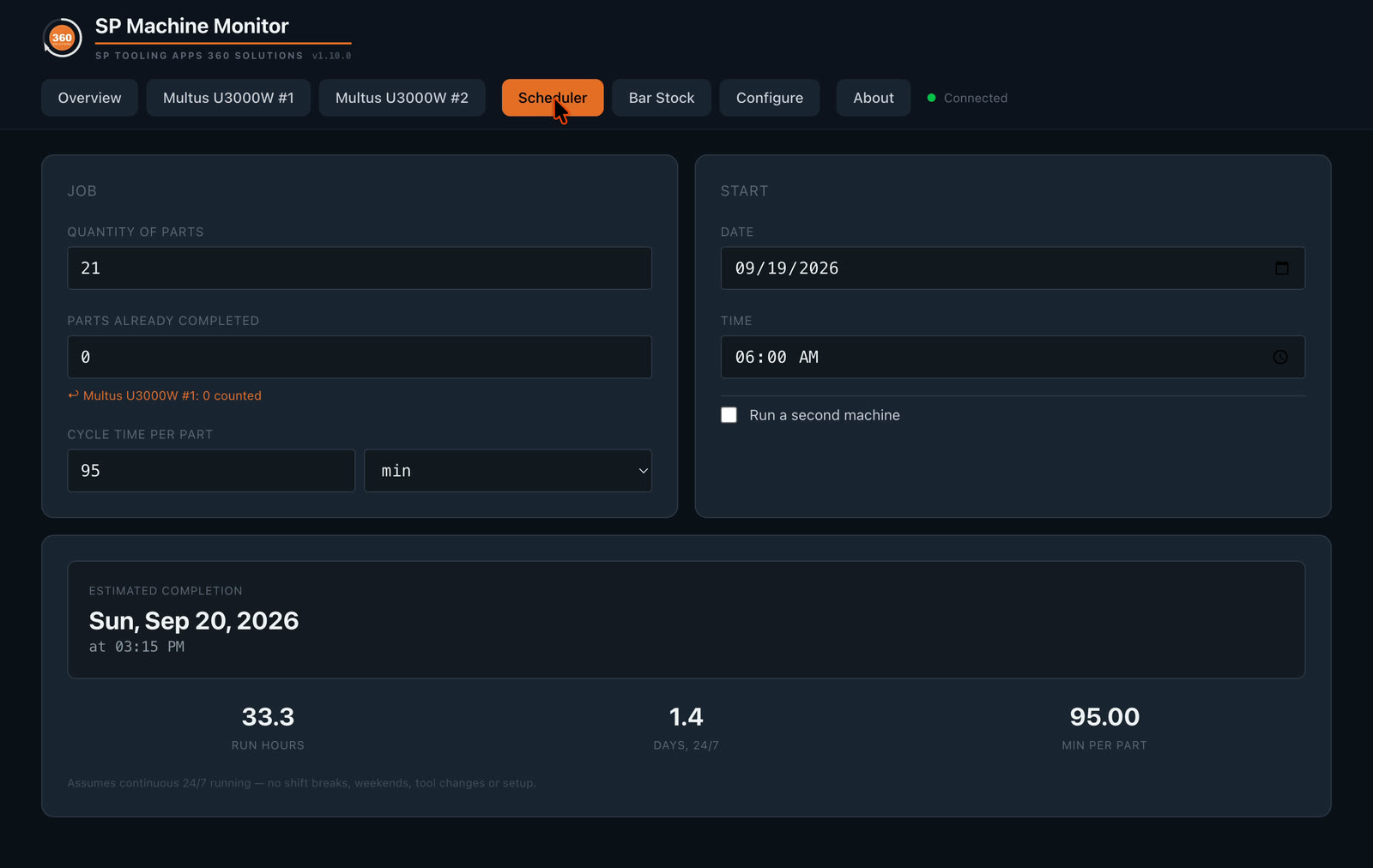Screen dimensions: 1373x868
Task: Enable Run a second machine checkbox
Action: click(x=729, y=415)
